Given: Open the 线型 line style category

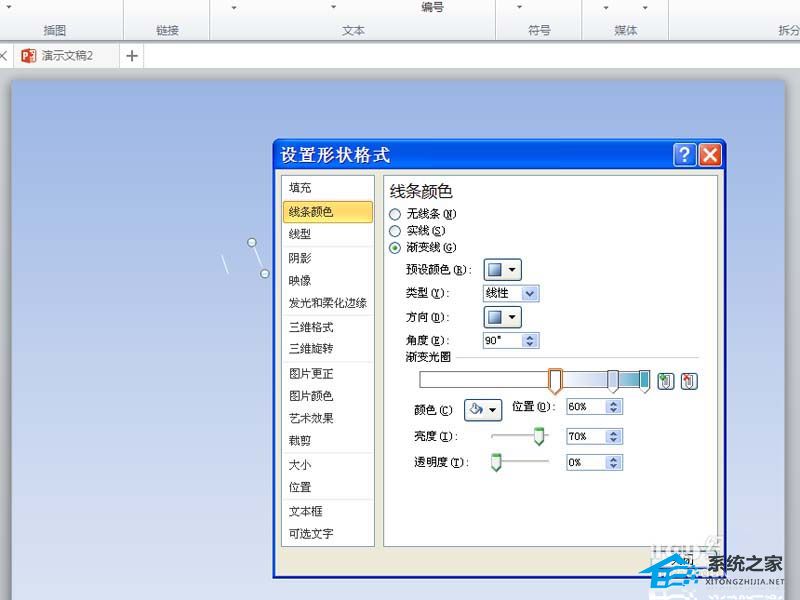Looking at the screenshot, I should 300,234.
